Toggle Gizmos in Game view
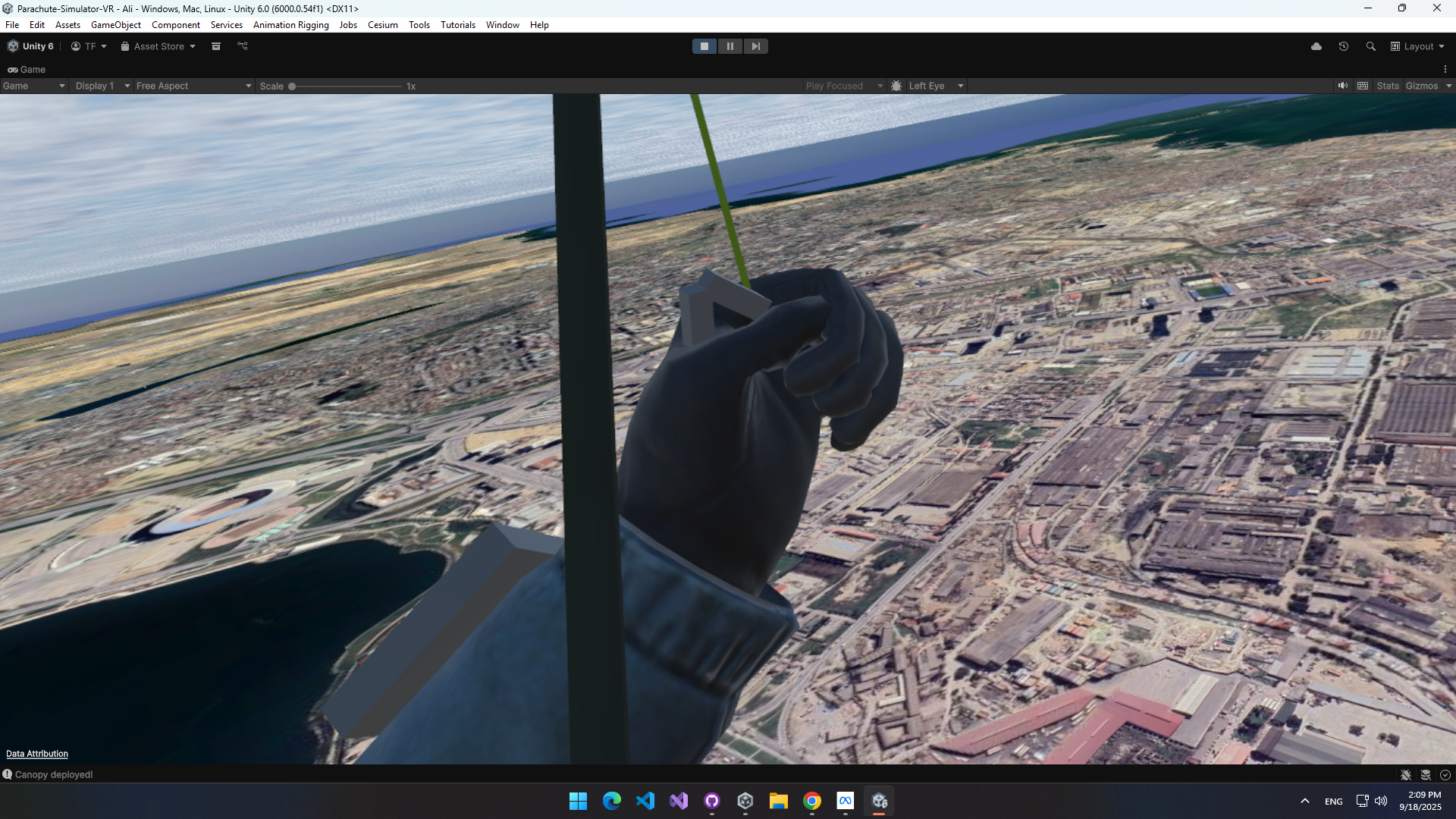 1421,86
